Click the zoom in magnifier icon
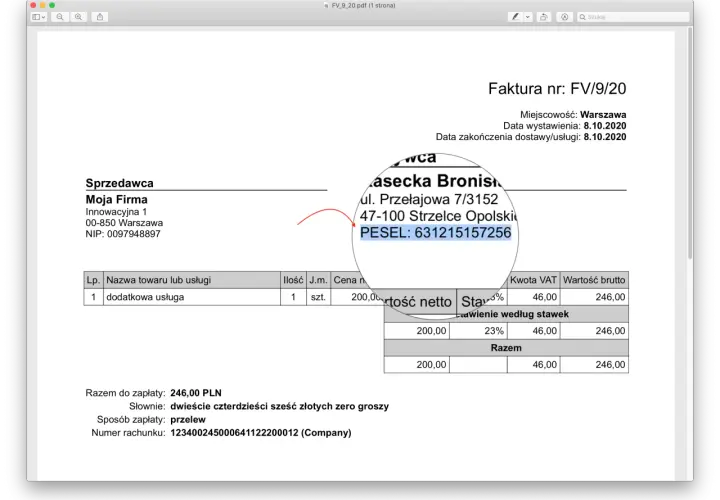Viewport: 720px width, 500px height. pos(79,17)
